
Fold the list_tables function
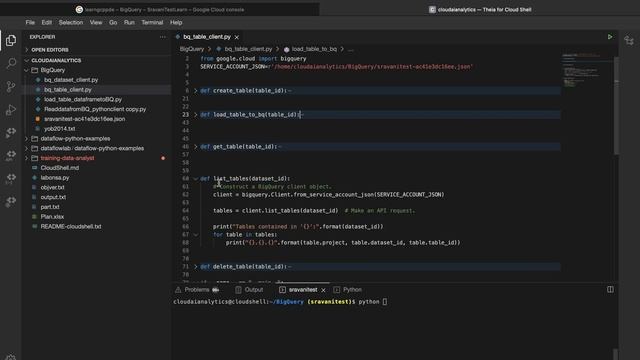click(x=196, y=179)
